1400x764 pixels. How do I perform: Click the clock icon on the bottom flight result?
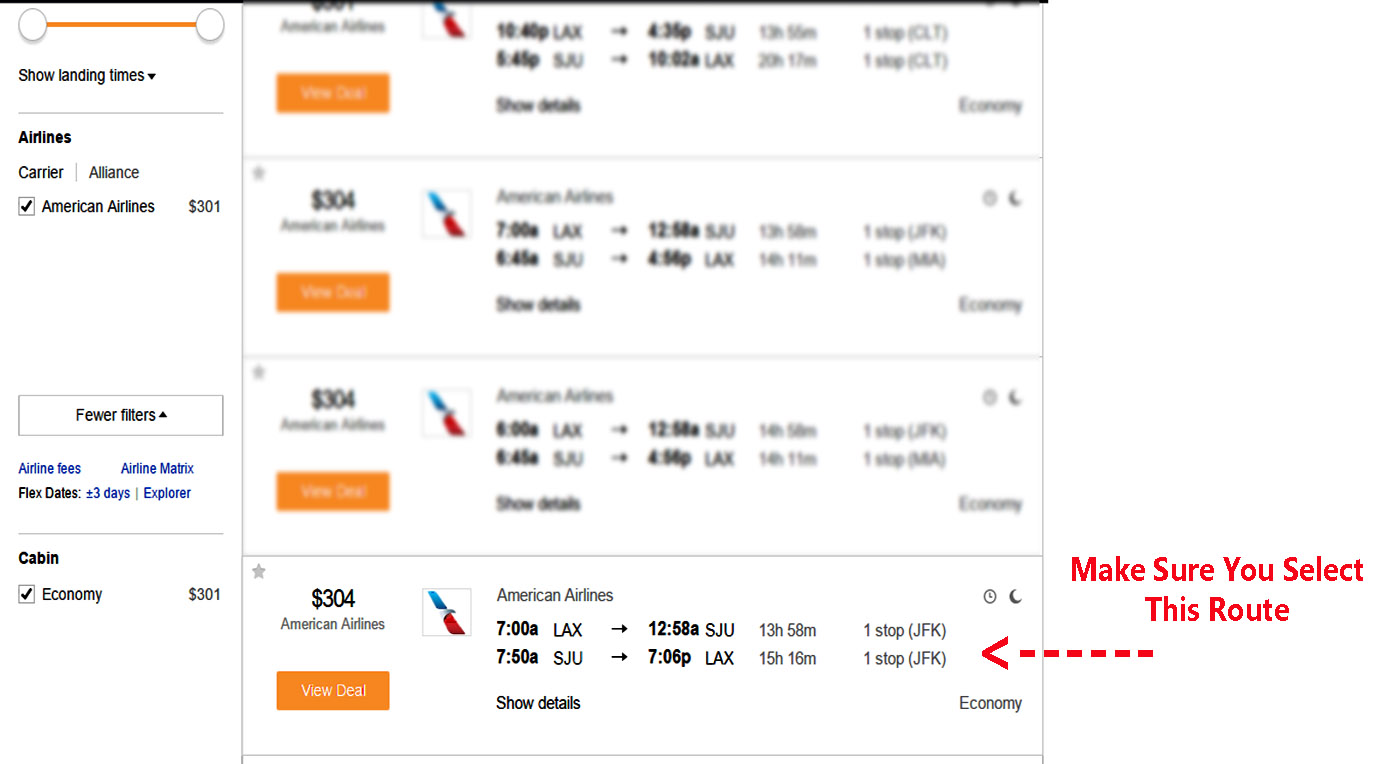(x=990, y=597)
